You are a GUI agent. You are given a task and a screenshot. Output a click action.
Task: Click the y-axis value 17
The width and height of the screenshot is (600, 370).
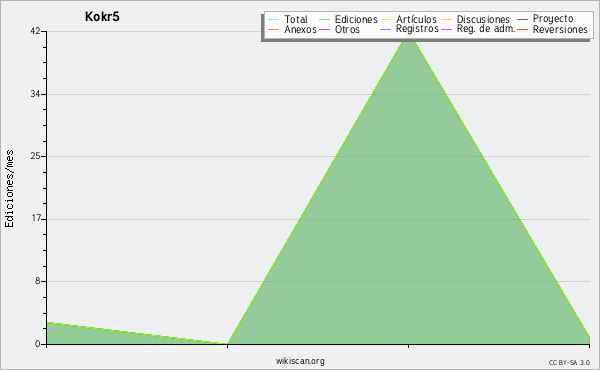35,219
